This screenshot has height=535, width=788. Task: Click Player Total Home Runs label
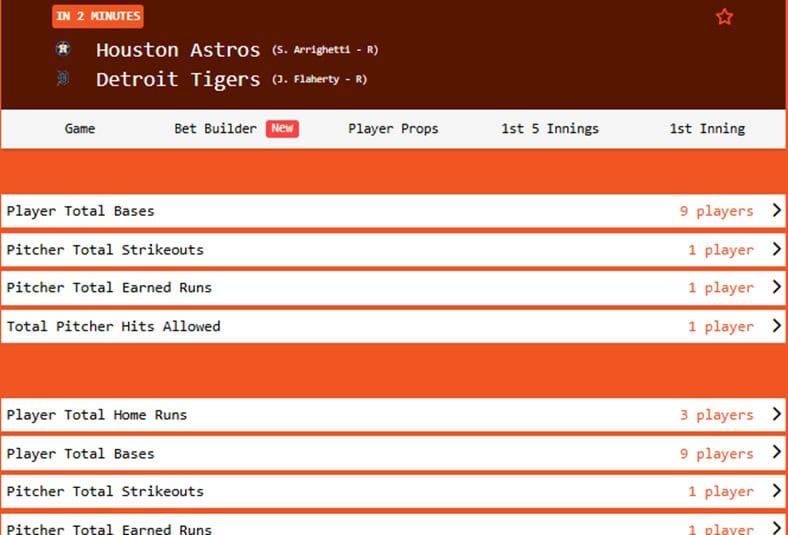coord(96,415)
